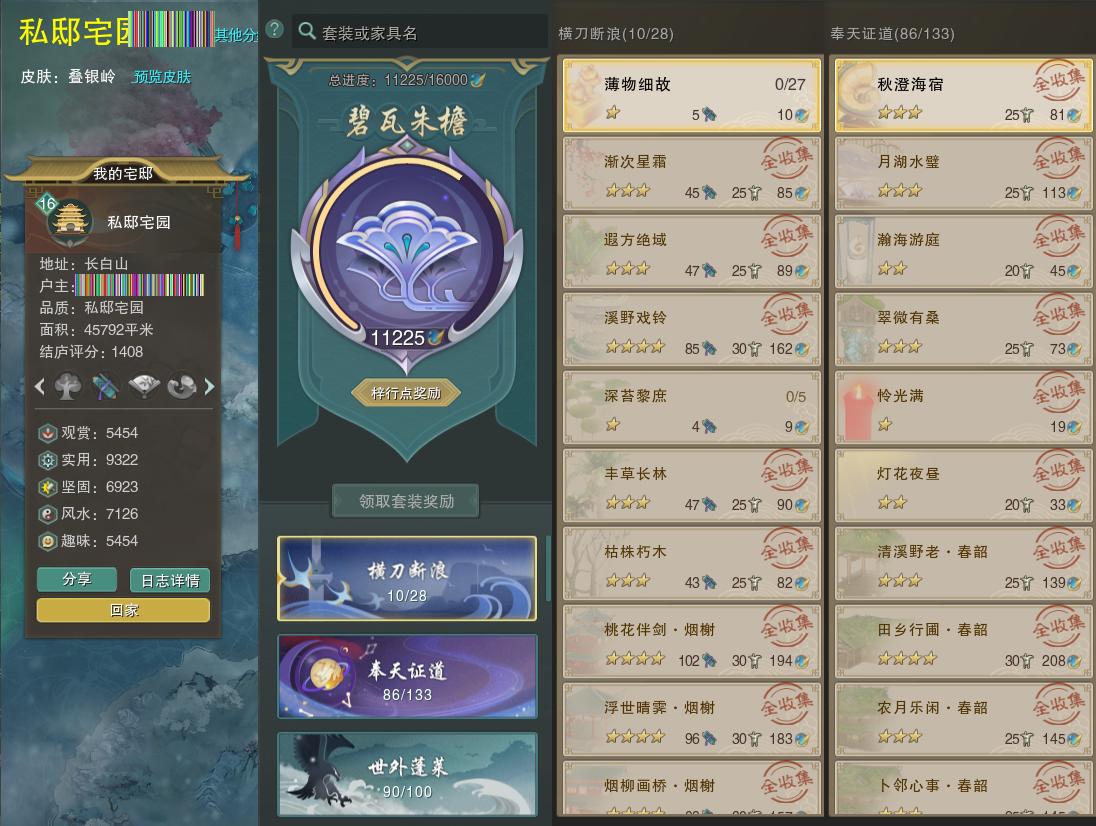1096x826 pixels.
Task: Open the 奉天证道 86/133 set tab
Action: (407, 676)
